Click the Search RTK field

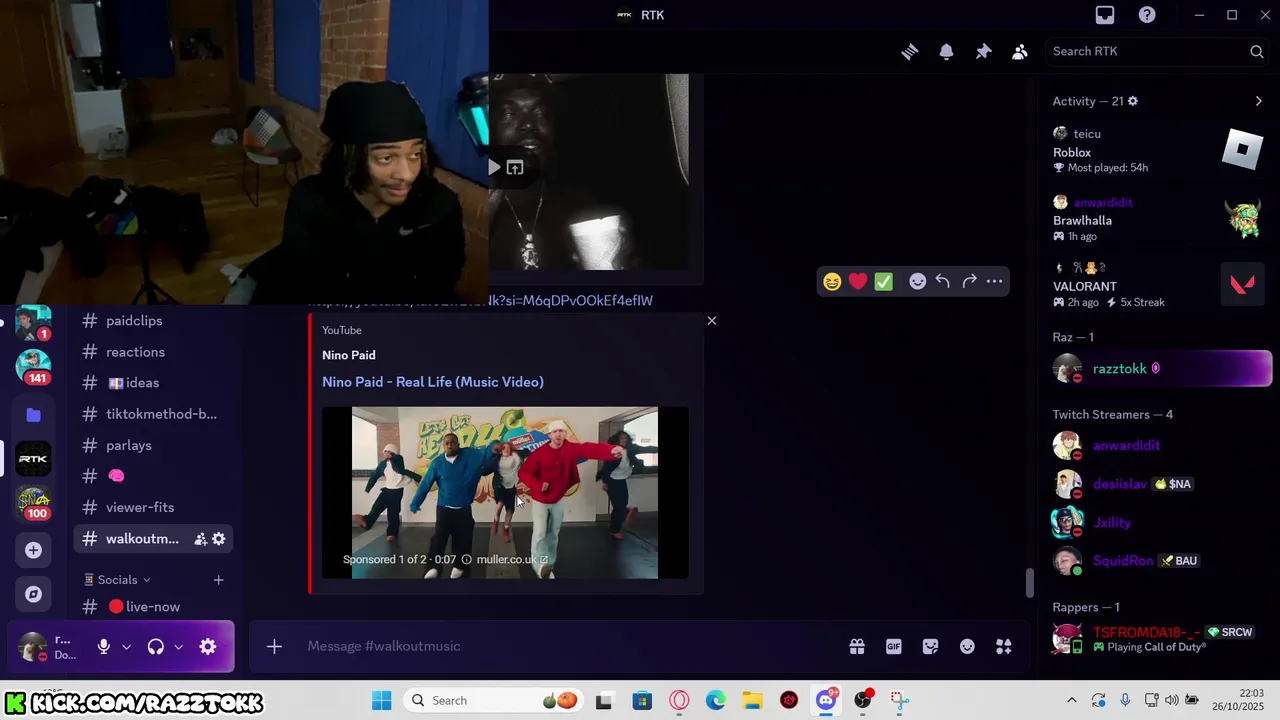tap(1158, 51)
